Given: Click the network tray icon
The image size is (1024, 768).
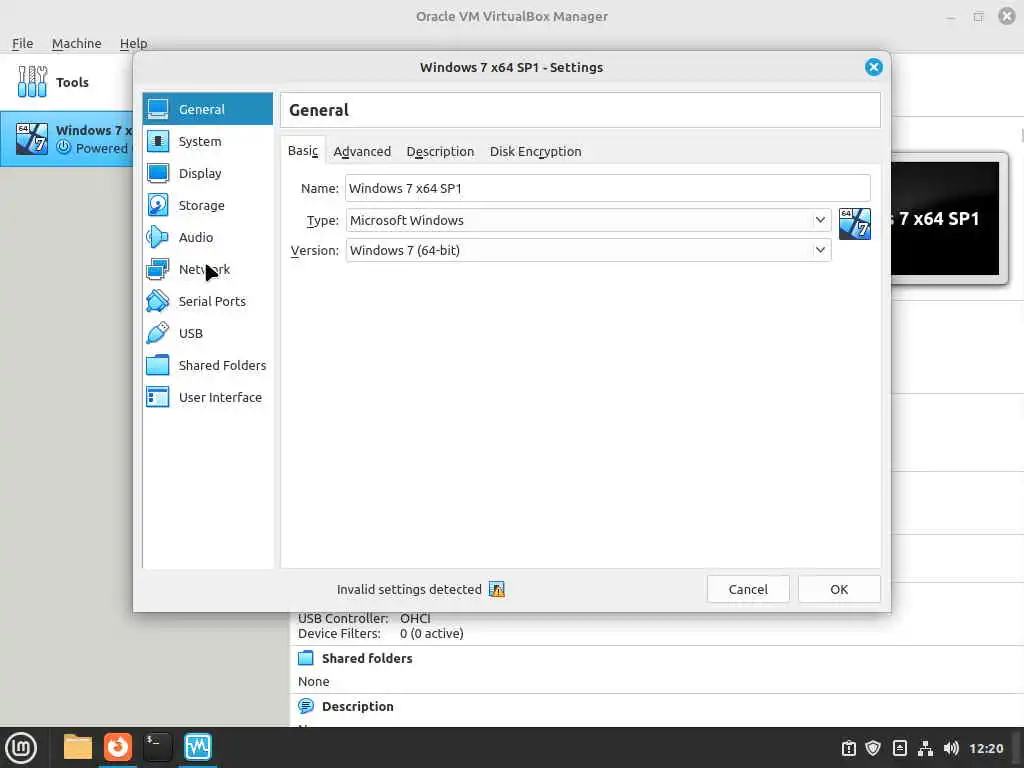Looking at the screenshot, I should (925, 748).
